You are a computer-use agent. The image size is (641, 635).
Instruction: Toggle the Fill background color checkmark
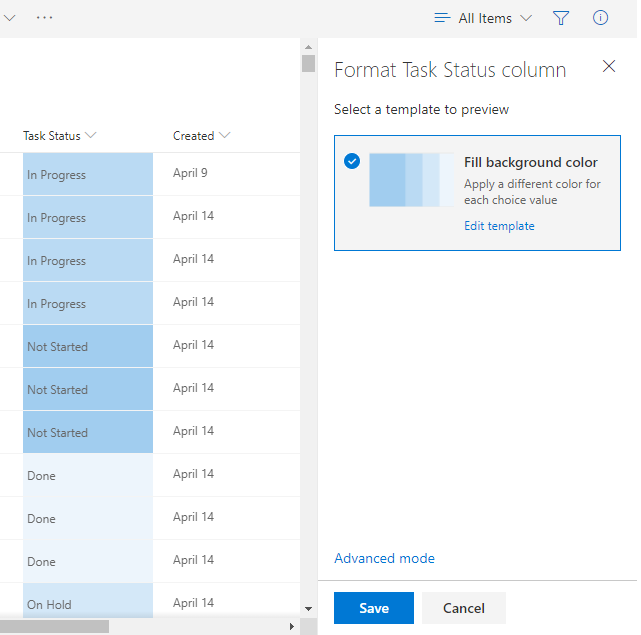click(352, 161)
